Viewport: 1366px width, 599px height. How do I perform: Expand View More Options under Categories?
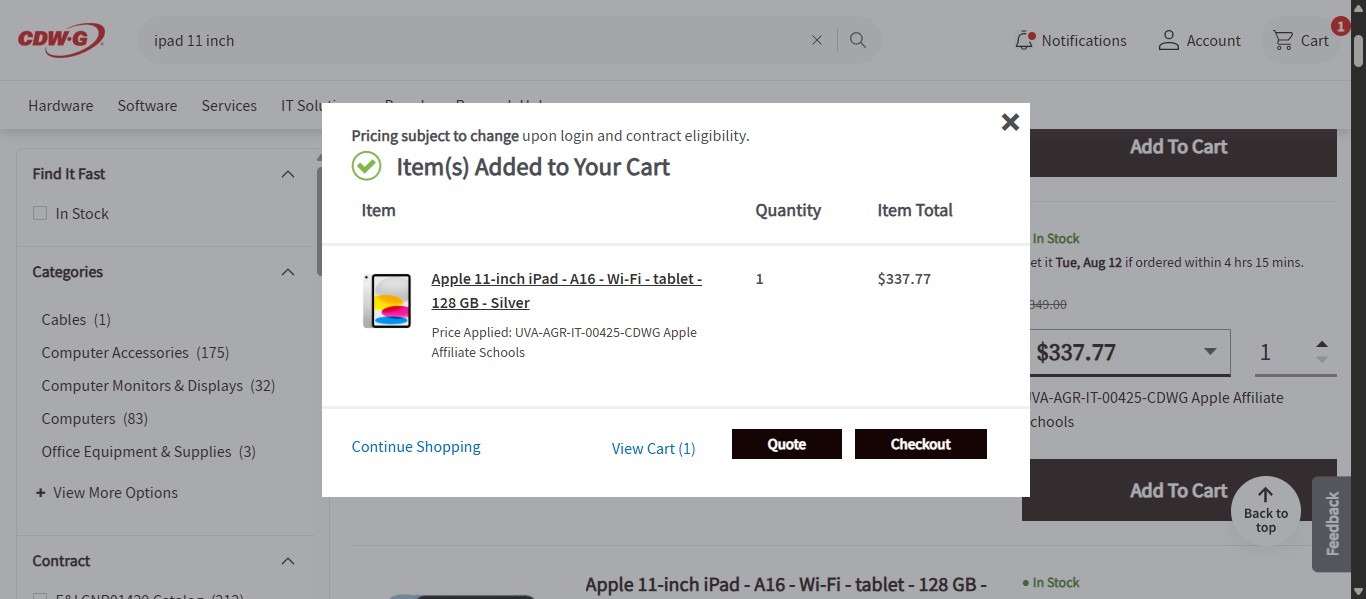coord(106,492)
